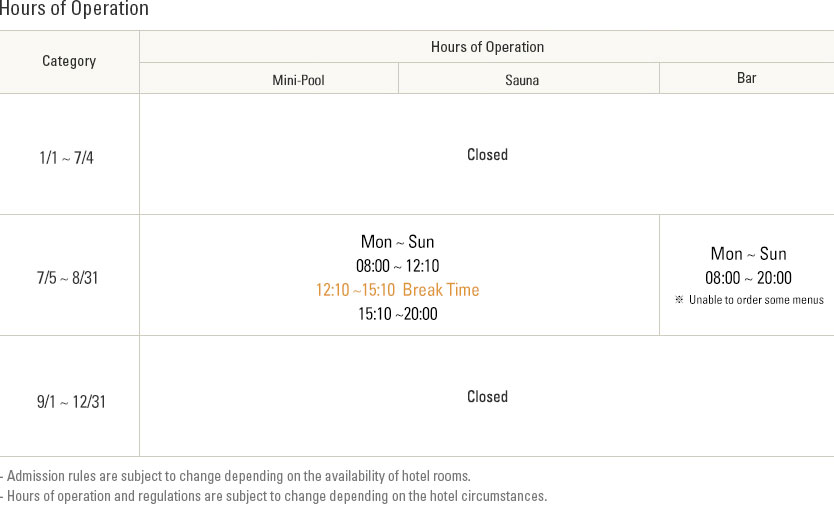Click the hotel circumstances footnote
This screenshot has height=514, width=834.
tap(274, 496)
